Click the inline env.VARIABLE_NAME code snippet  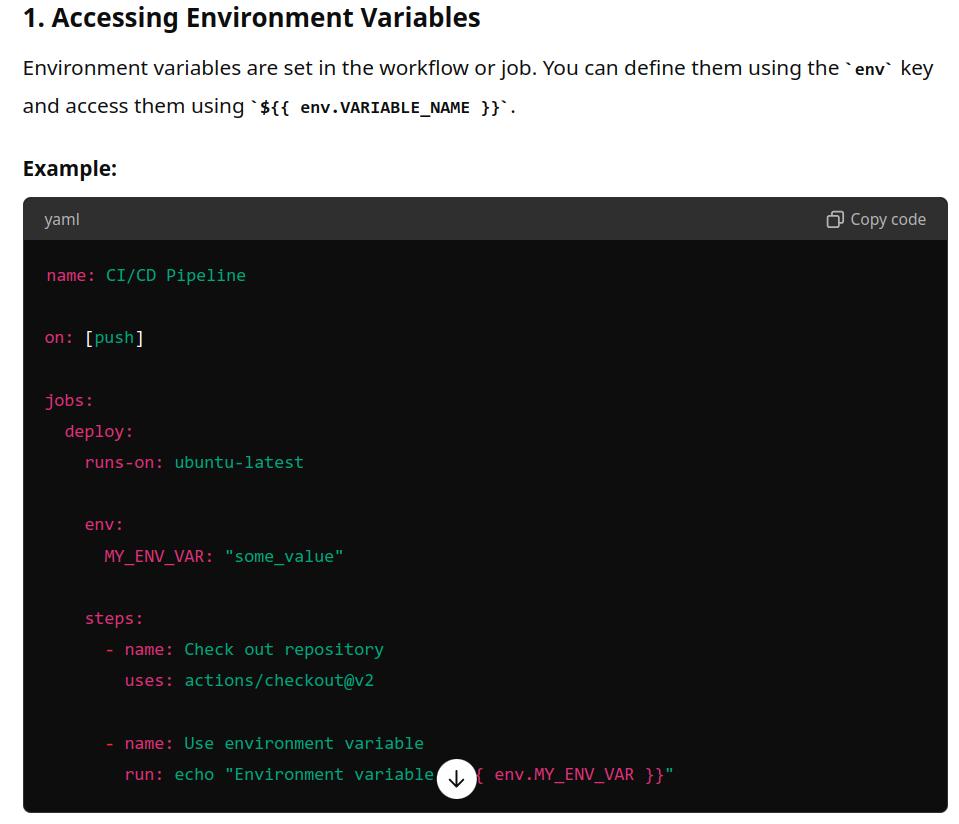(x=380, y=107)
